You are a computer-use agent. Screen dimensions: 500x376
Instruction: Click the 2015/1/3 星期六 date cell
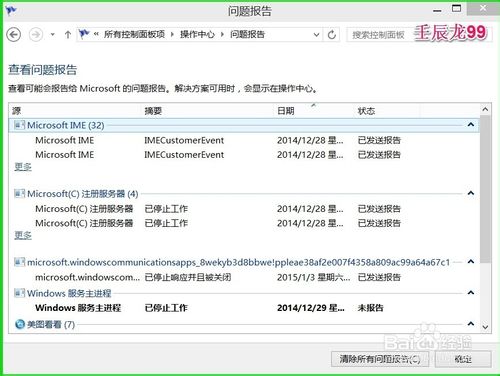point(313,277)
